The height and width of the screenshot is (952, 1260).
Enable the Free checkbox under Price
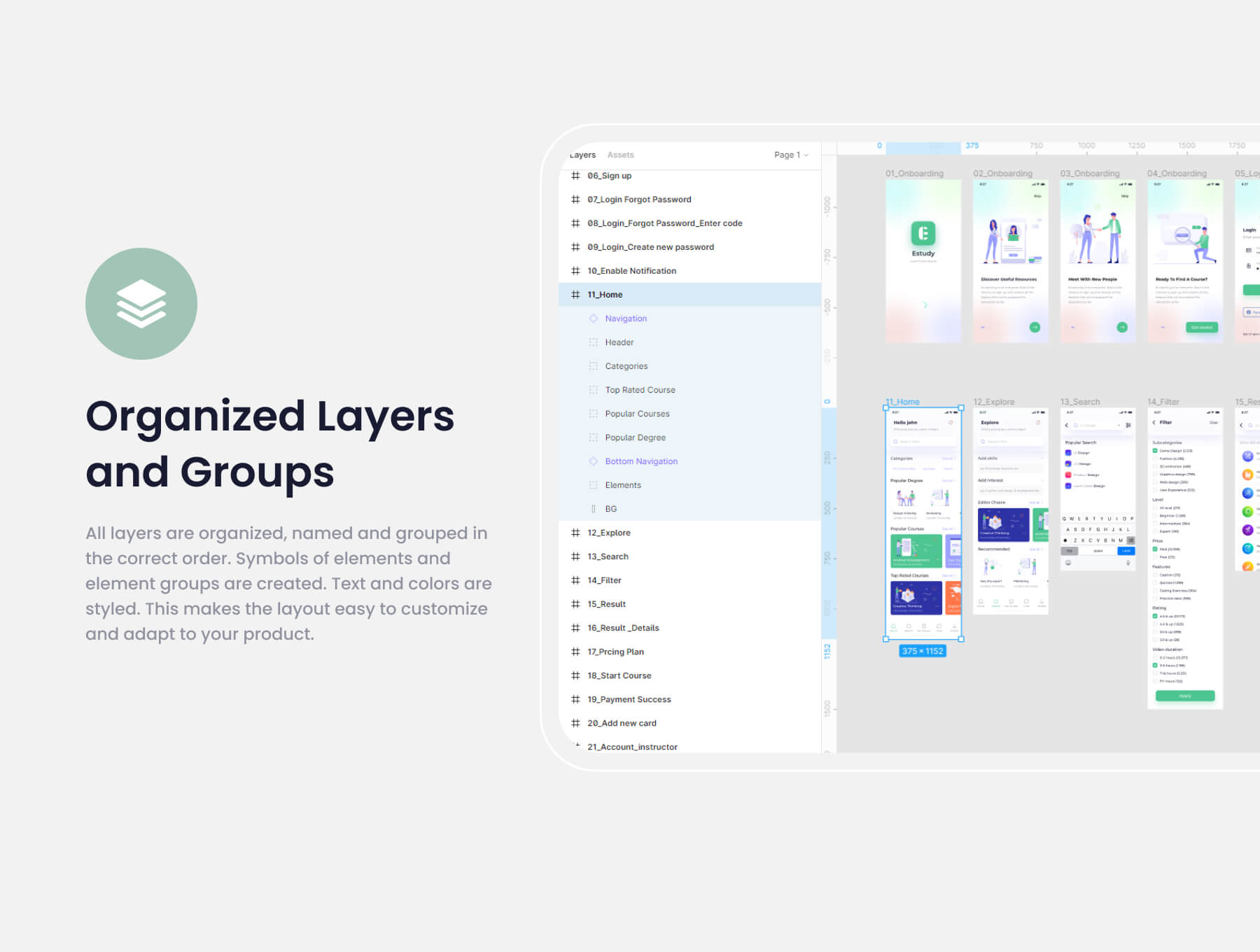[x=1155, y=557]
